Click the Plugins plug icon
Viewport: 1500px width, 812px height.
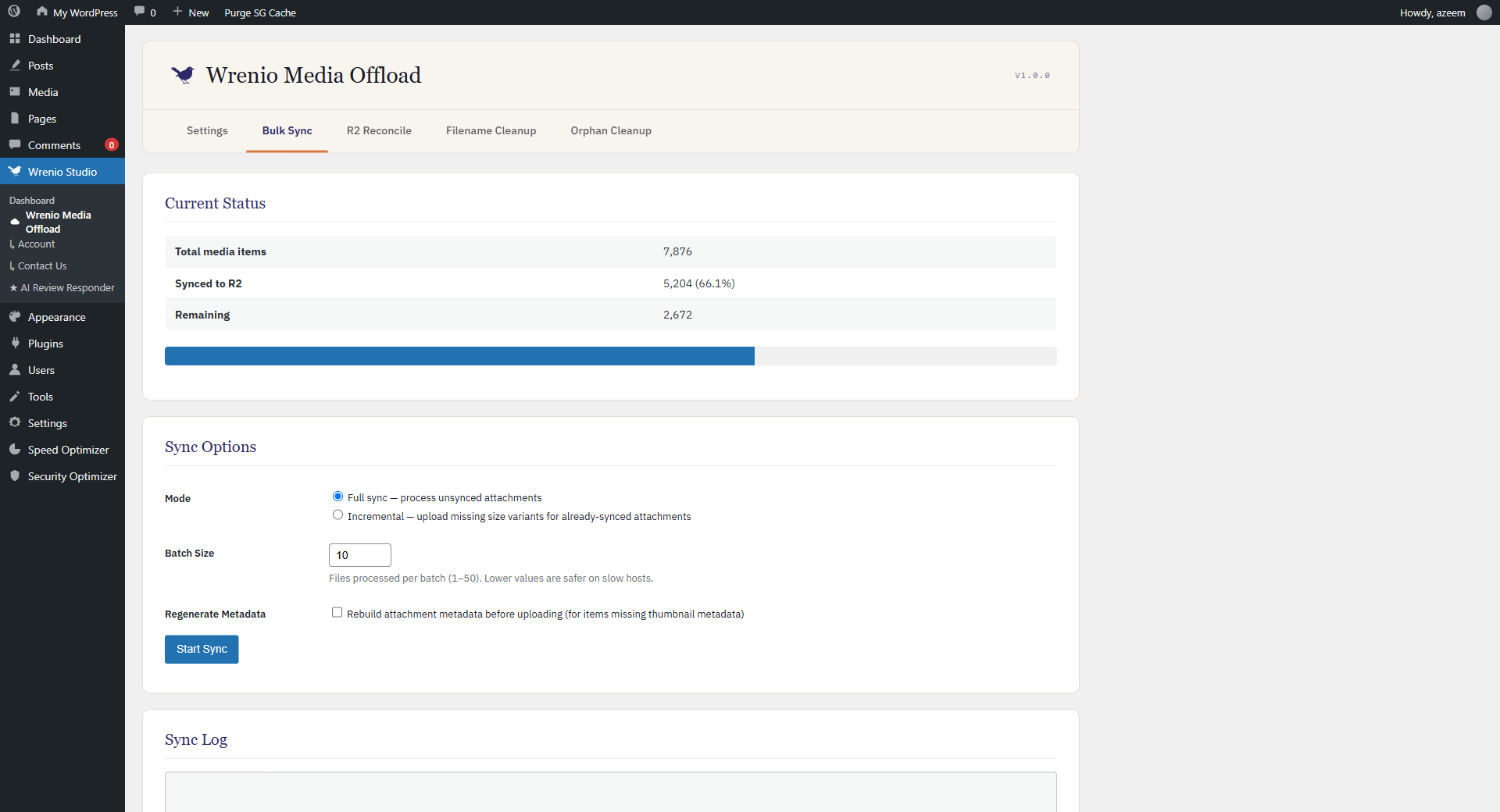click(15, 343)
